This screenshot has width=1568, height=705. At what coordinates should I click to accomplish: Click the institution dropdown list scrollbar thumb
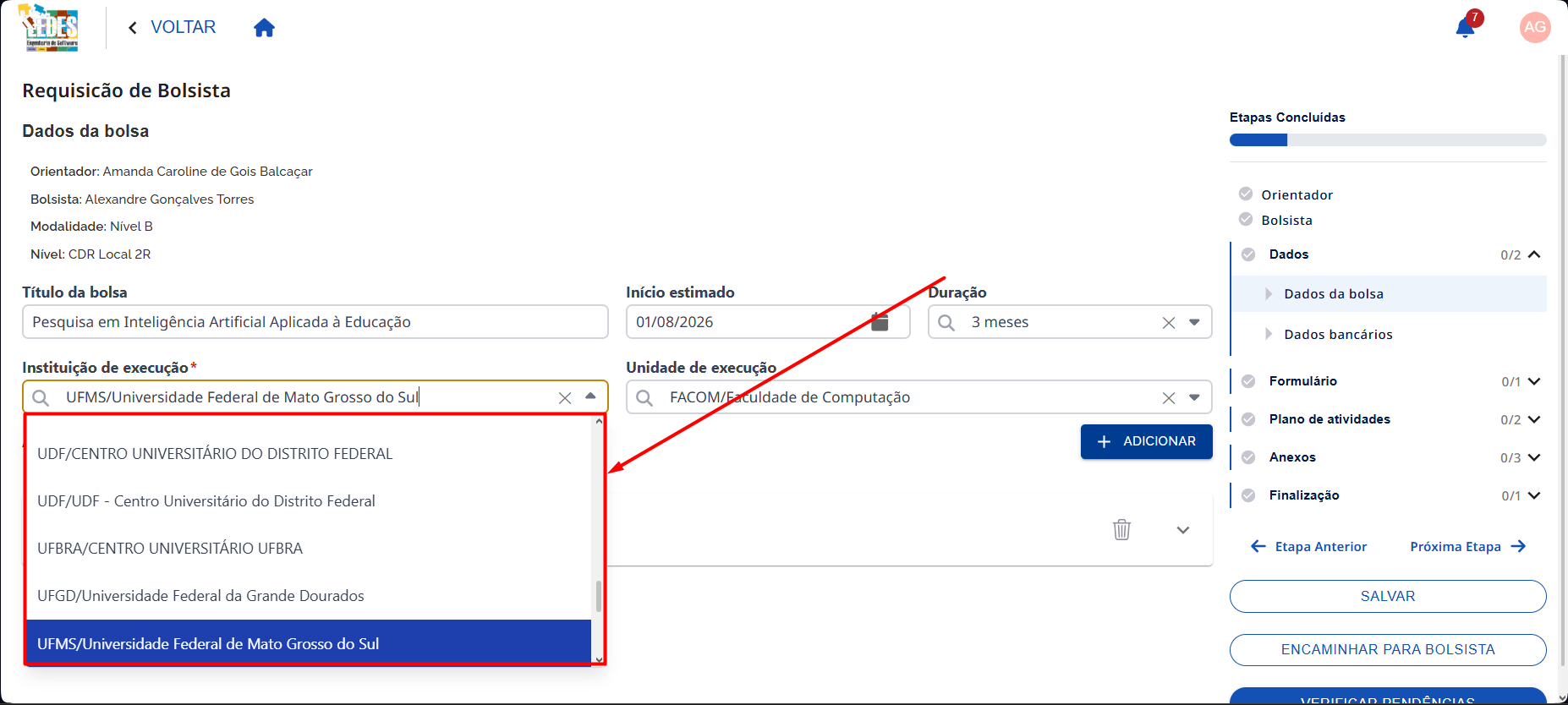coord(599,596)
